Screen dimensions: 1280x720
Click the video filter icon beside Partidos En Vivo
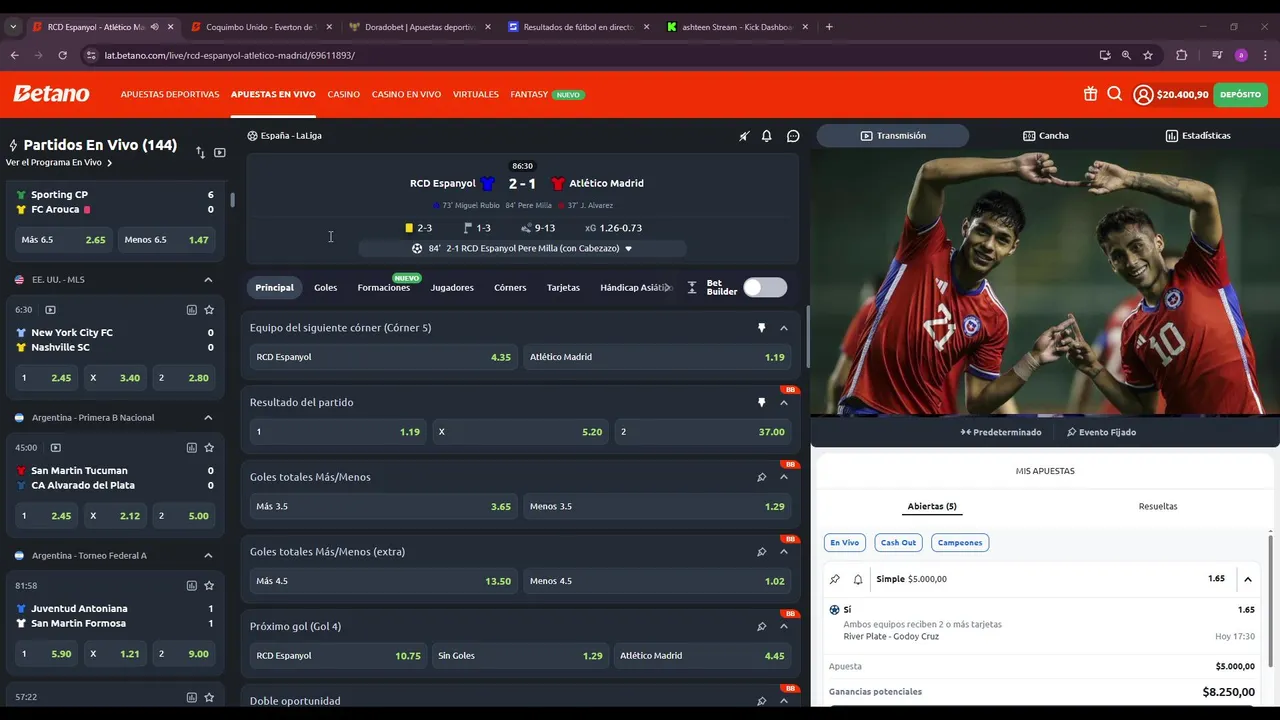pyautogui.click(x=220, y=153)
